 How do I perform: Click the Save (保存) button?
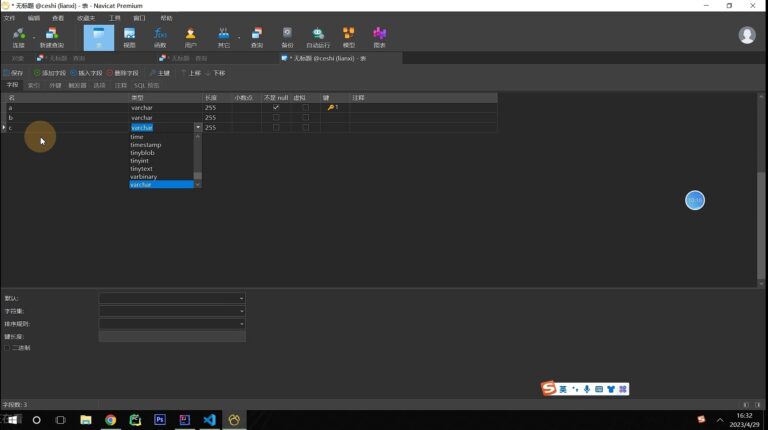pyautogui.click(x=14, y=73)
